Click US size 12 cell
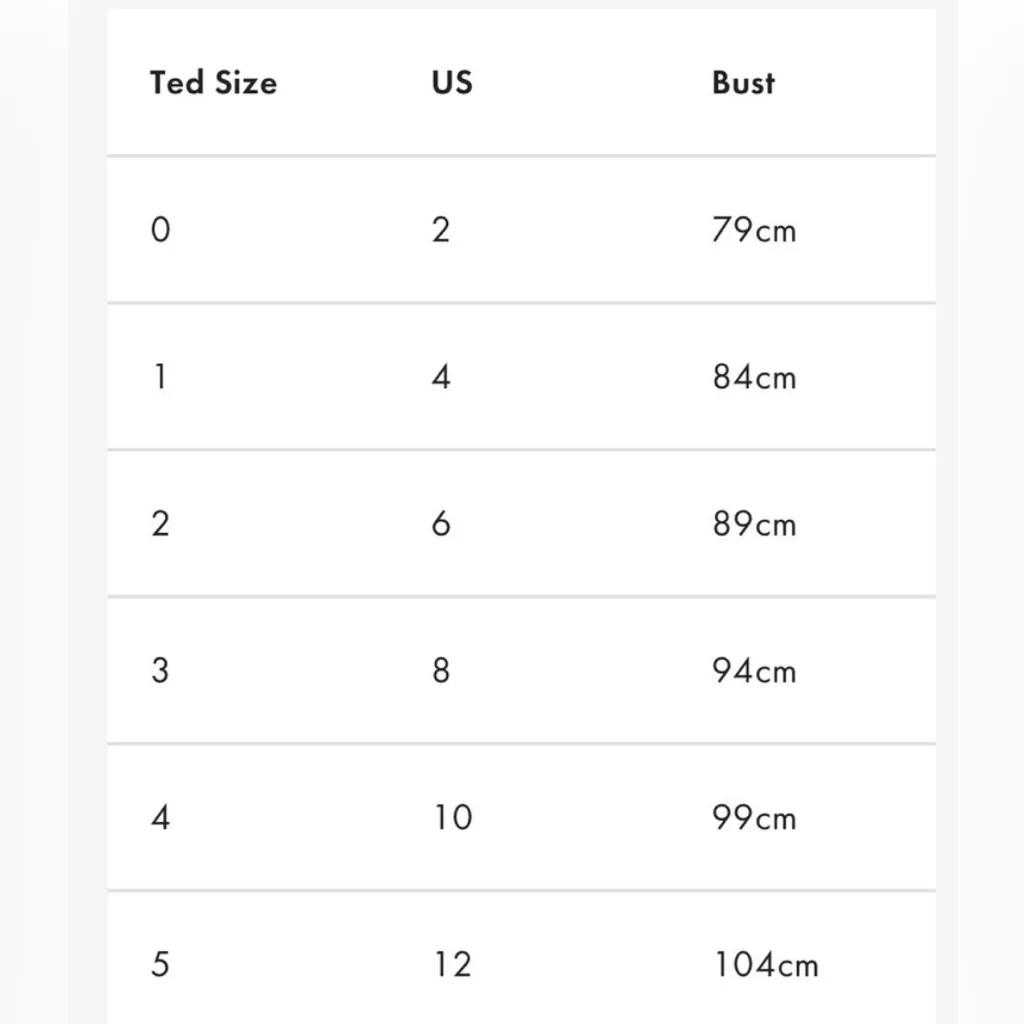 (452, 964)
